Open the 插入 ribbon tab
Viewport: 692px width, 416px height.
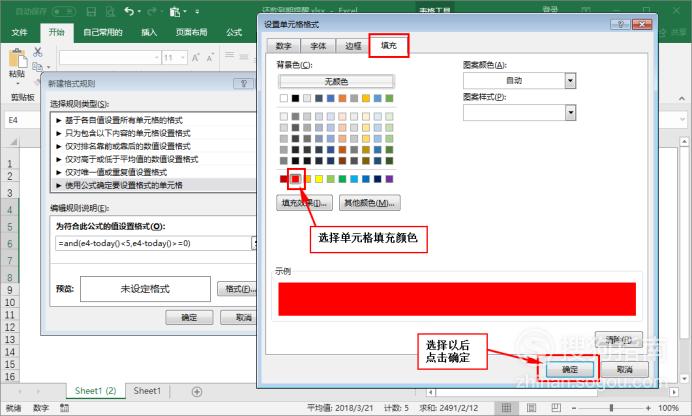(149, 32)
